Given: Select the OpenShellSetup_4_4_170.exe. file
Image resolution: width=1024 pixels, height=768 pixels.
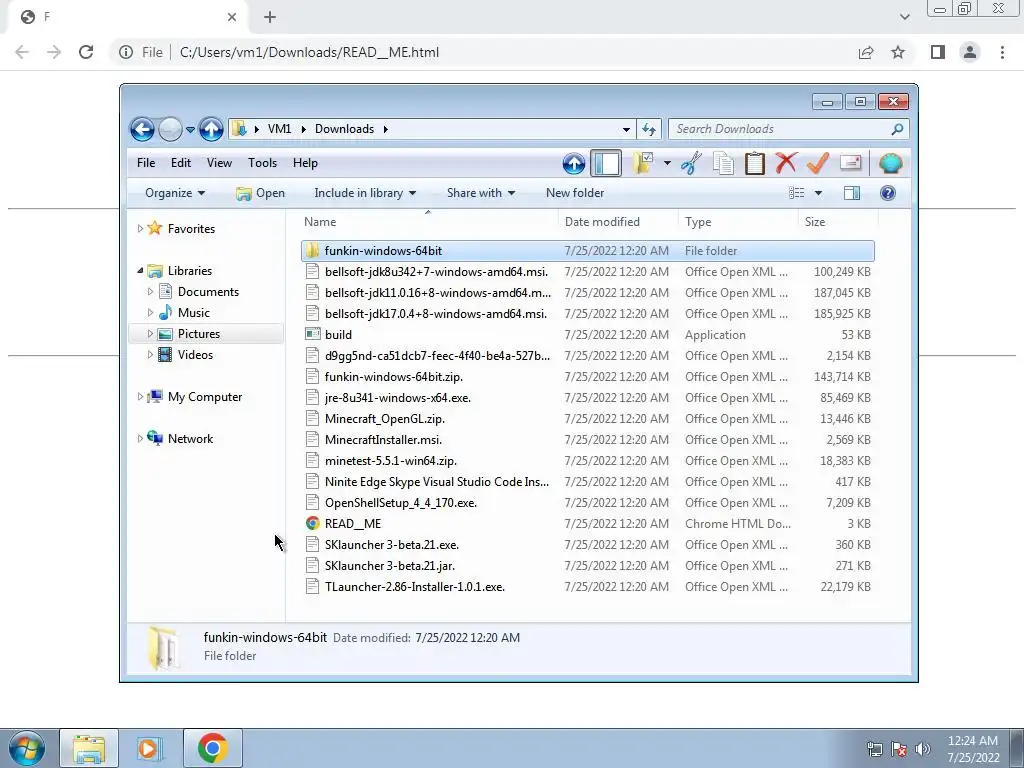Looking at the screenshot, I should 588,503.
